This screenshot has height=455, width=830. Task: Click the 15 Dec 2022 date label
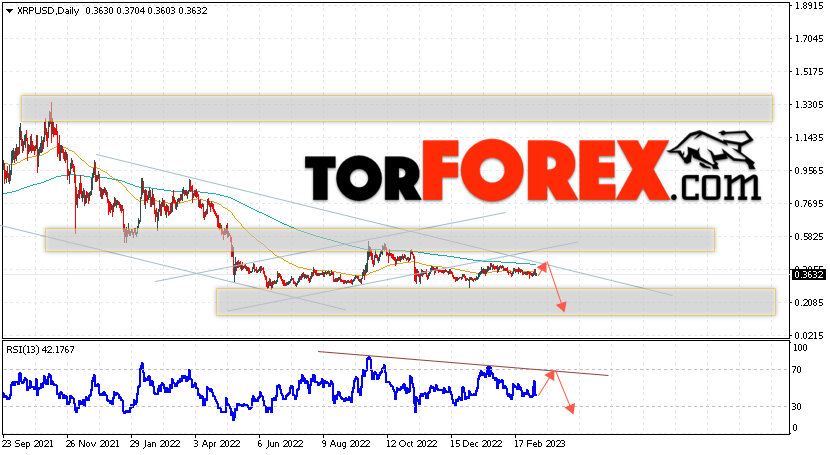476,443
